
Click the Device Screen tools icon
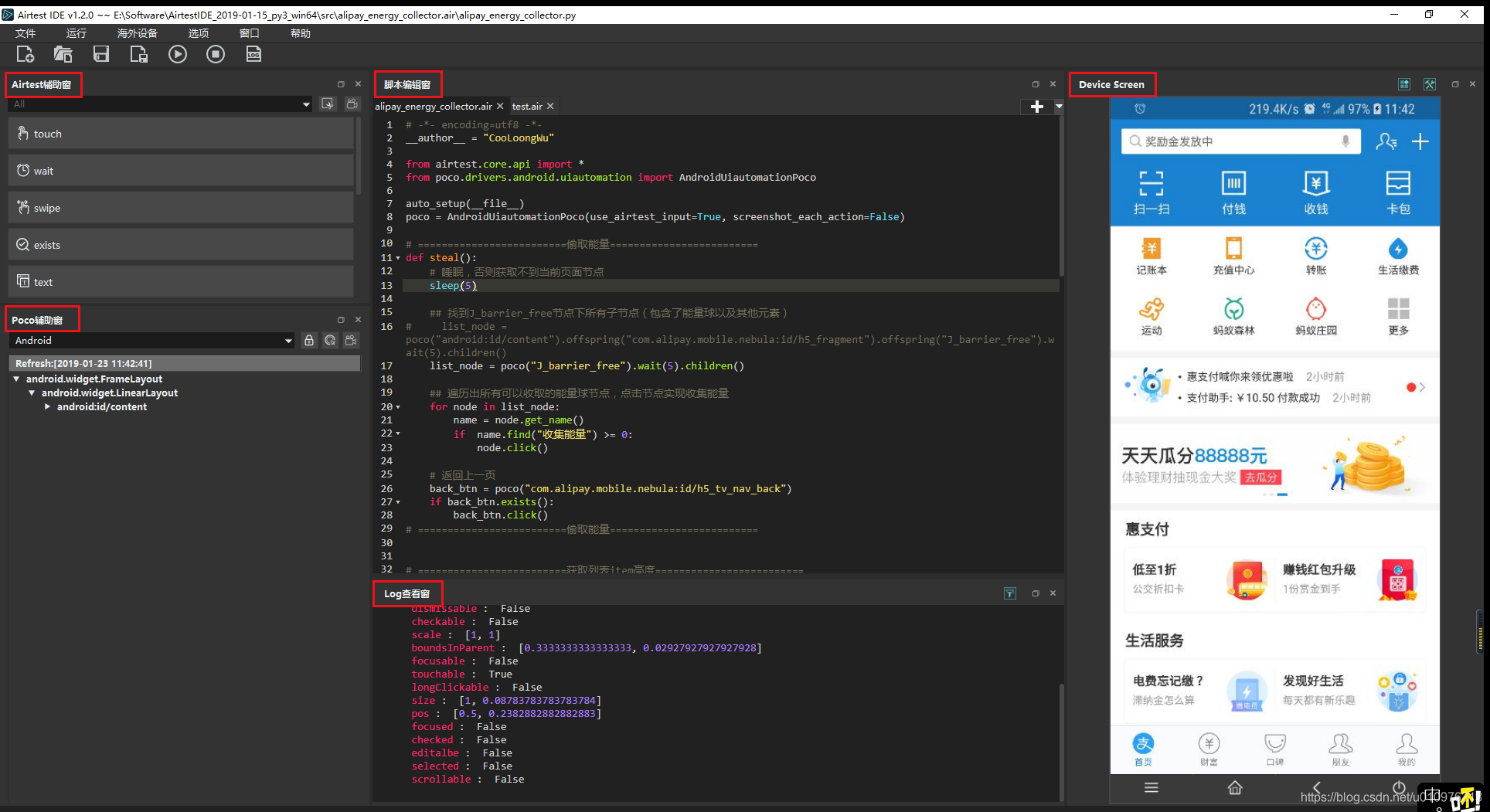click(1430, 84)
